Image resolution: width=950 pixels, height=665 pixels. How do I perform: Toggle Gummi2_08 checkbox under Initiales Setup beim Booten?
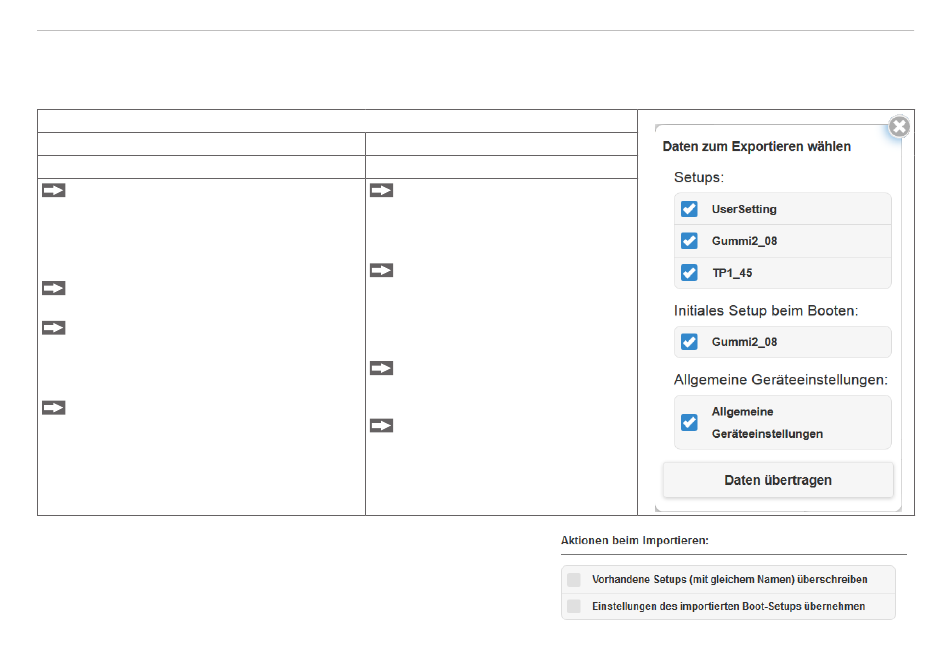[689, 342]
